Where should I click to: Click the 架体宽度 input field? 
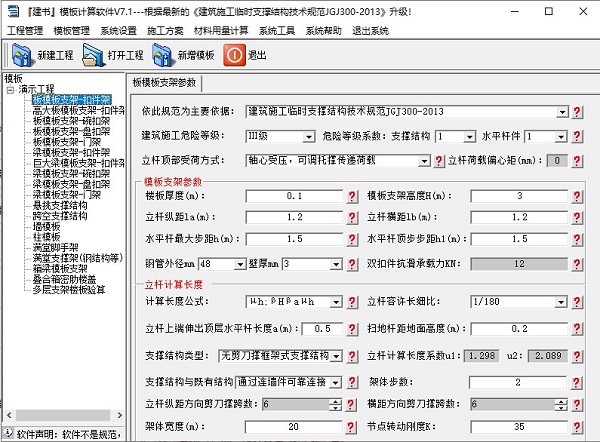tap(293, 427)
